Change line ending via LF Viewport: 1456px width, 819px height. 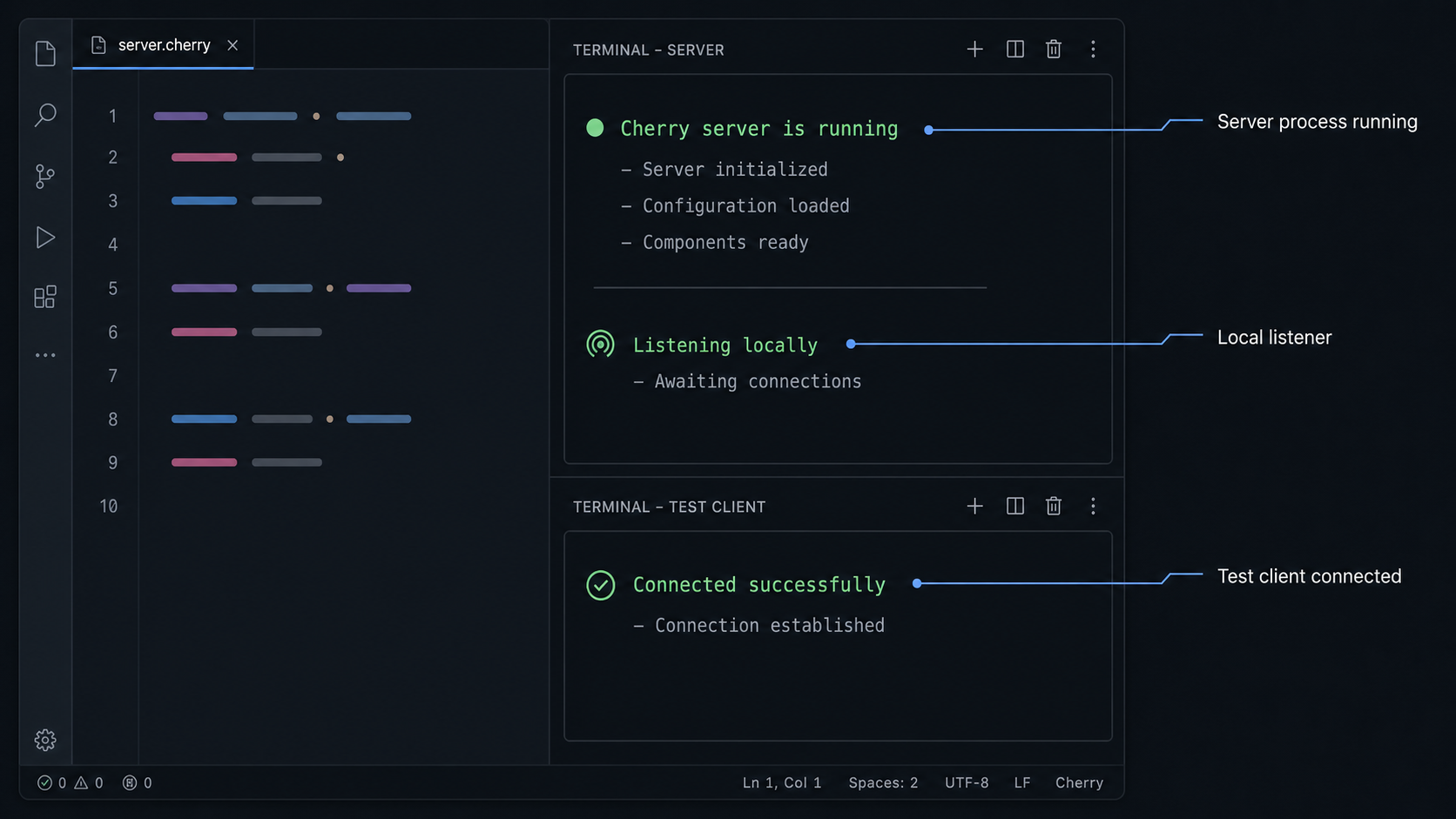[x=1022, y=782]
